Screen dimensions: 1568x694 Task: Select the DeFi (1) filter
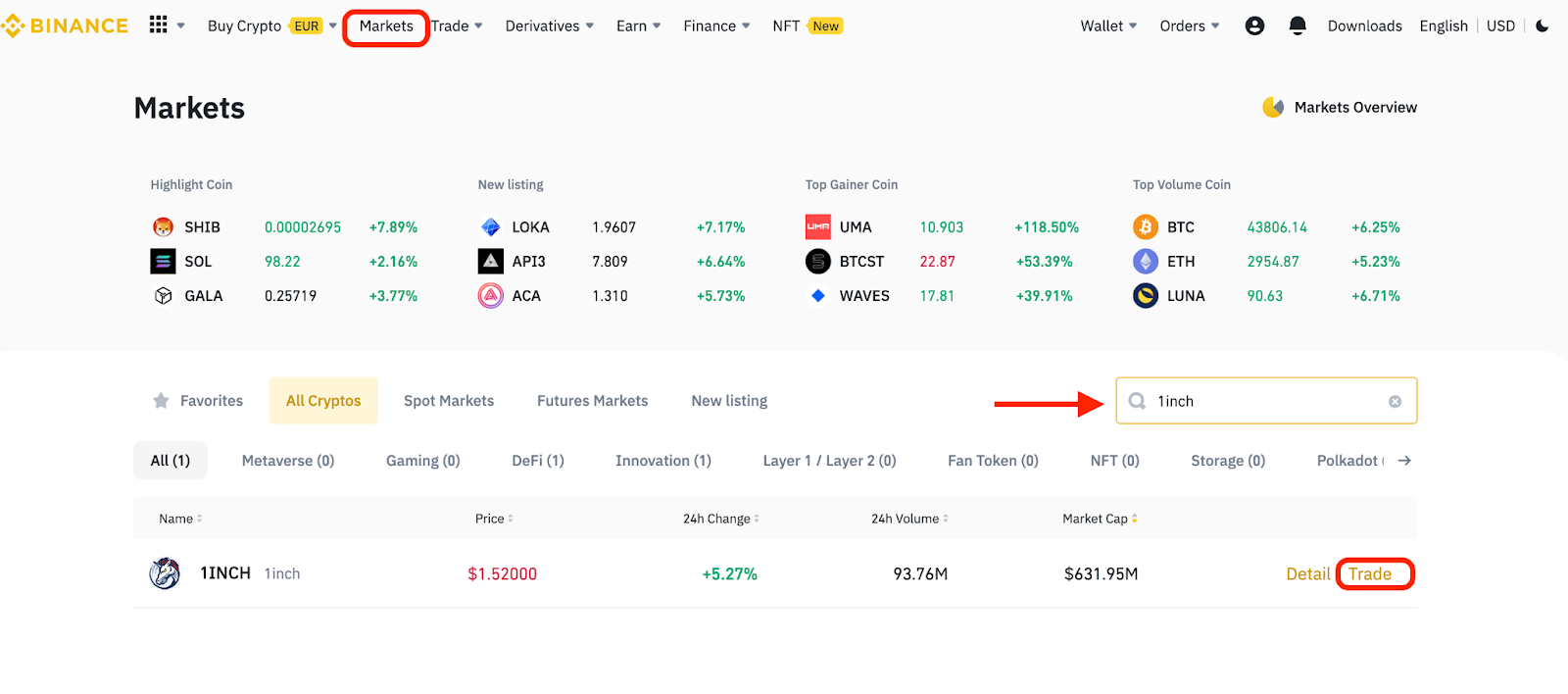tap(538, 461)
